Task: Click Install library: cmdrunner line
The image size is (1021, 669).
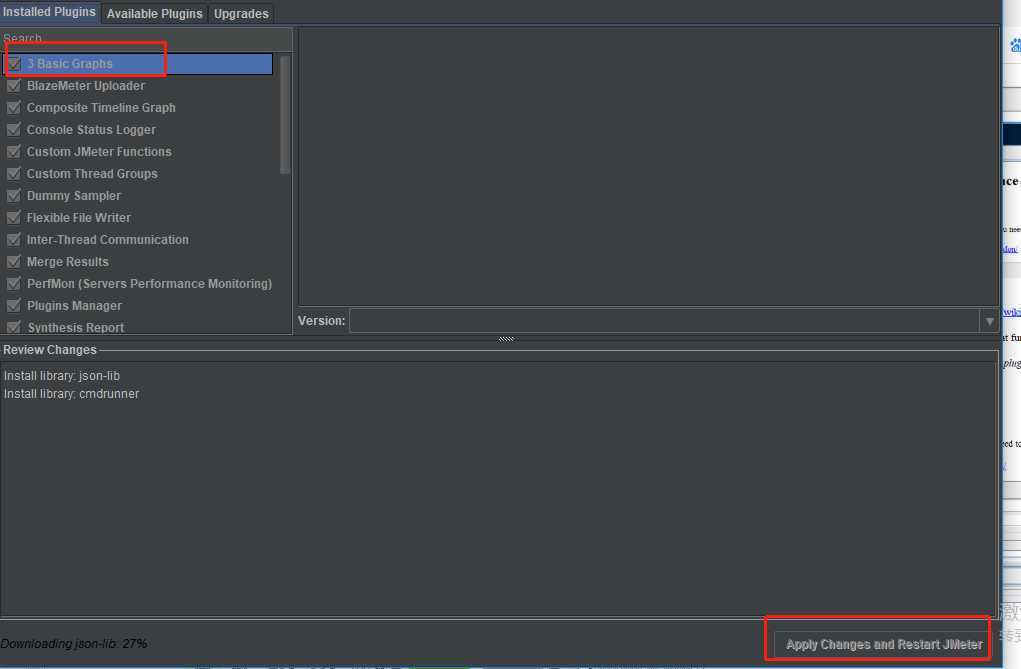Action: [72, 394]
